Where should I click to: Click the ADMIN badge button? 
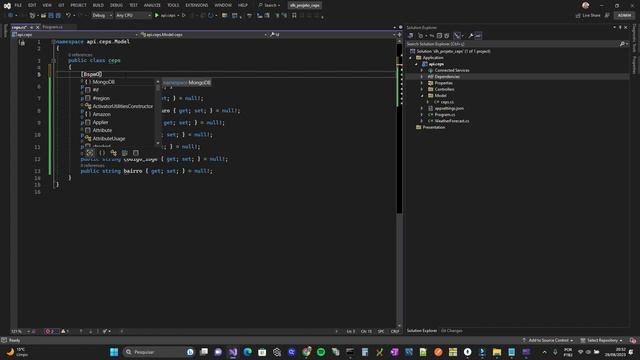(x=624, y=16)
